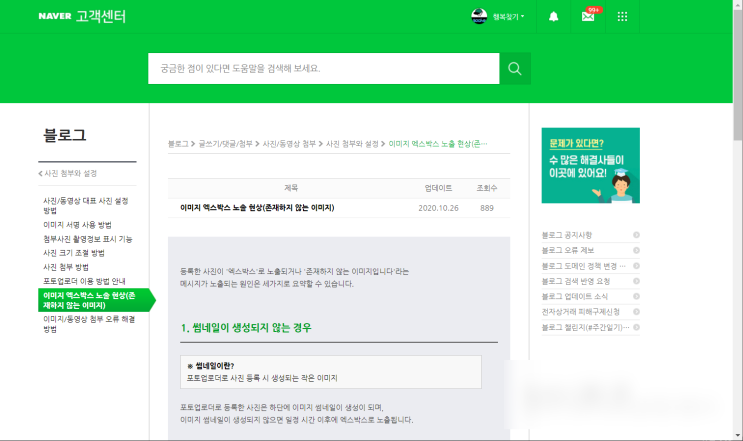Click arrow icon beside '블로그 업데이트 소식'

(x=636, y=296)
